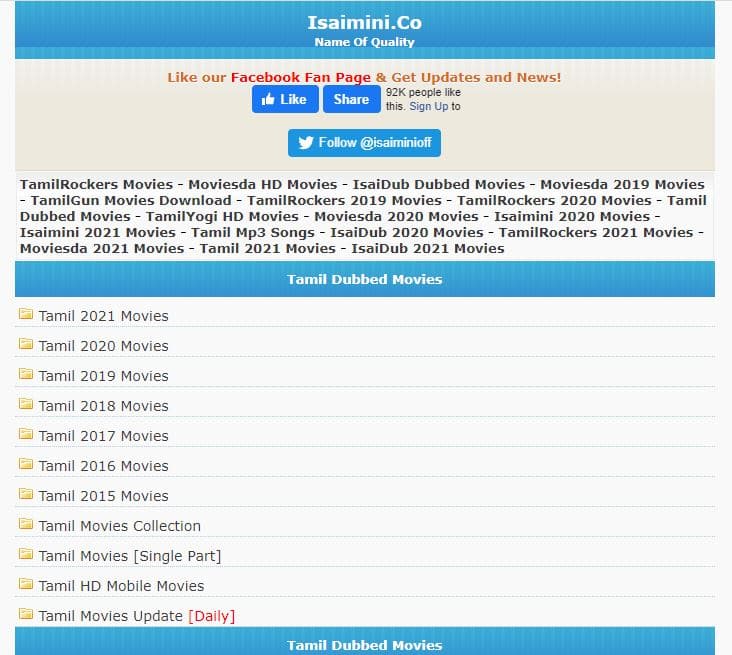Click the Moviesda 2019 Movies link
The width and height of the screenshot is (732, 655).
coord(622,184)
